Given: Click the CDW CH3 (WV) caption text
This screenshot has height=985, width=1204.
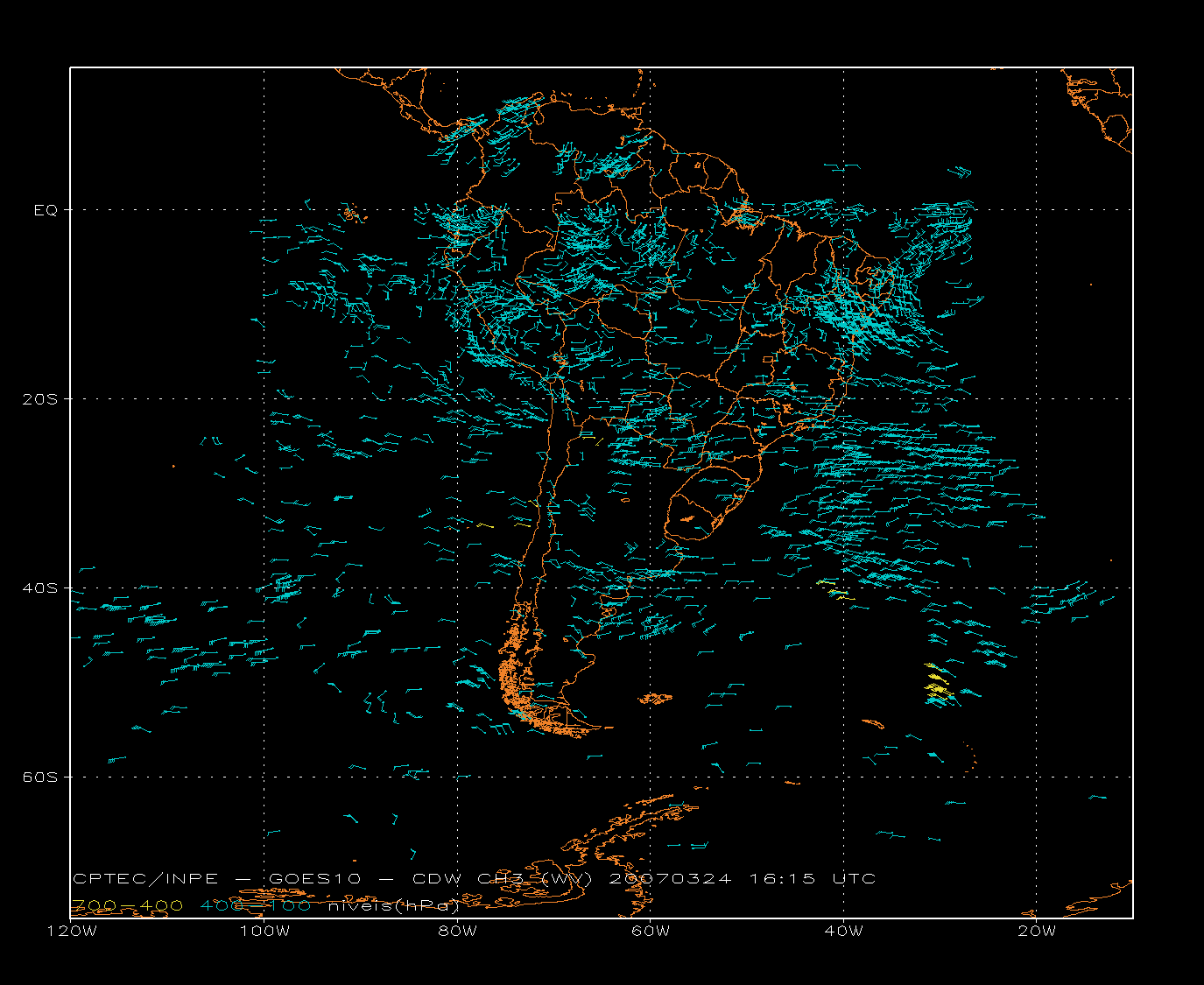Looking at the screenshot, I should pyautogui.click(x=503, y=879).
